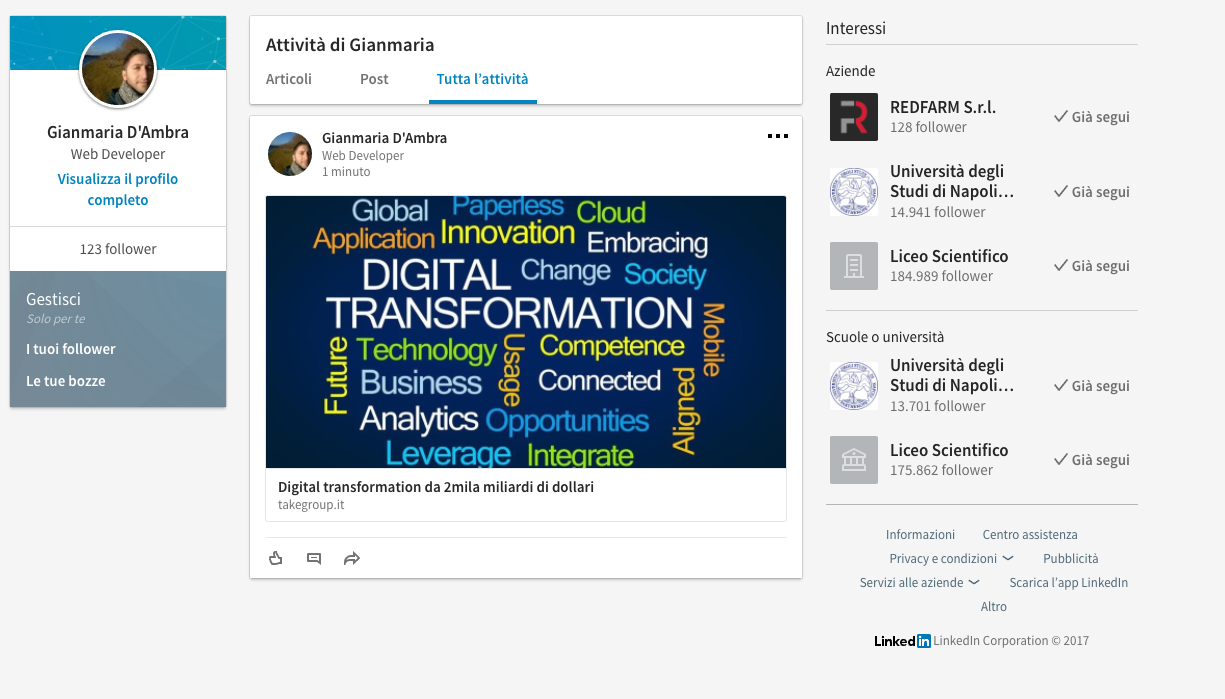
Task: Toggle Già segui for Università under Scuole
Action: click(x=1091, y=386)
